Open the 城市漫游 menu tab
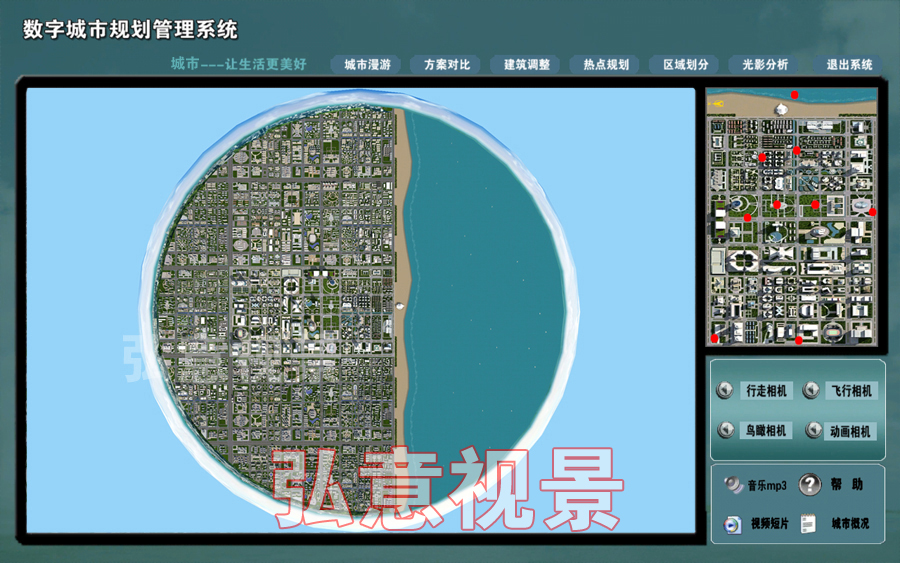Image resolution: width=900 pixels, height=563 pixels. pos(367,65)
